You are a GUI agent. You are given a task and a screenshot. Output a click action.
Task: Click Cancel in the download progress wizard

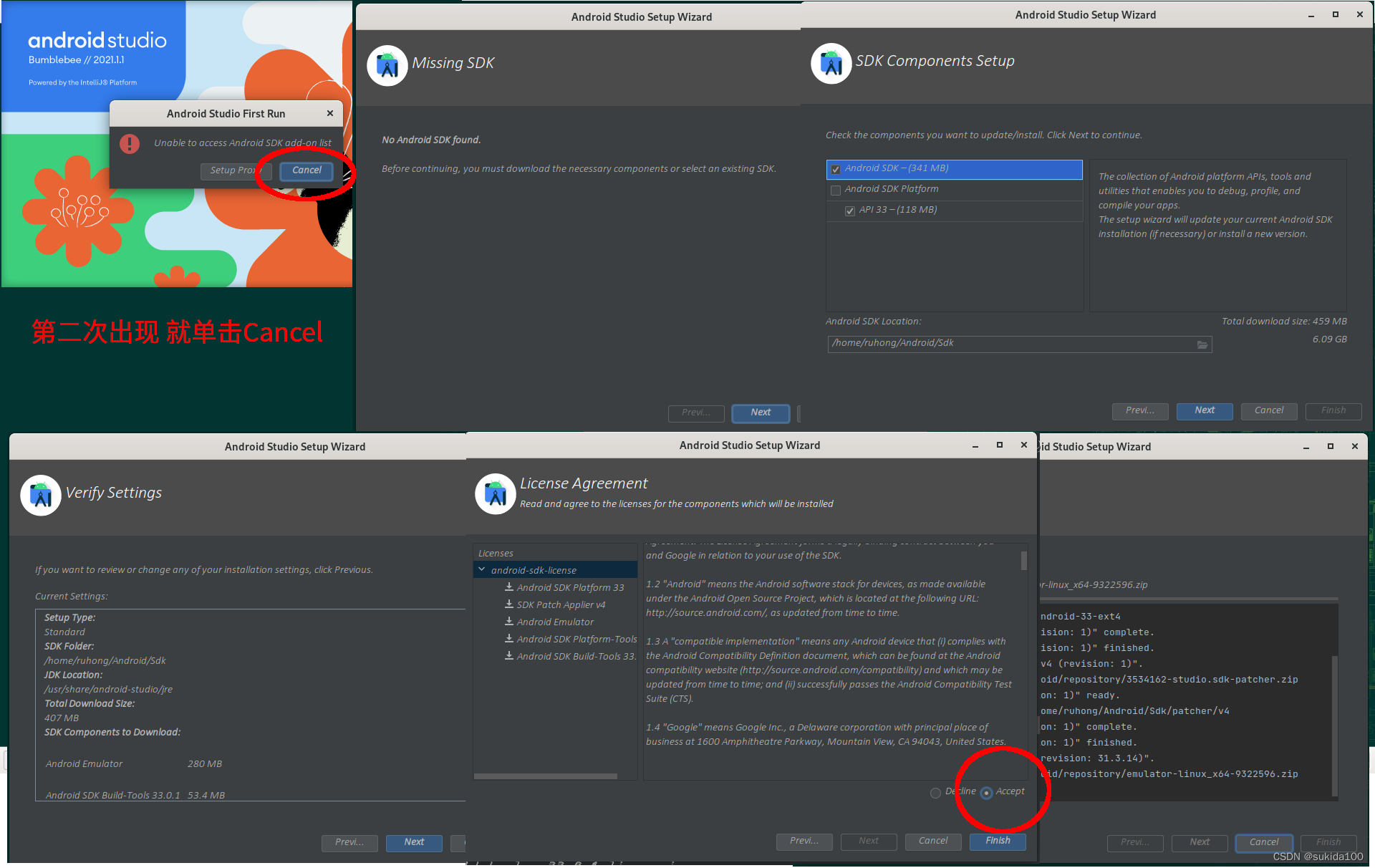click(x=1264, y=843)
